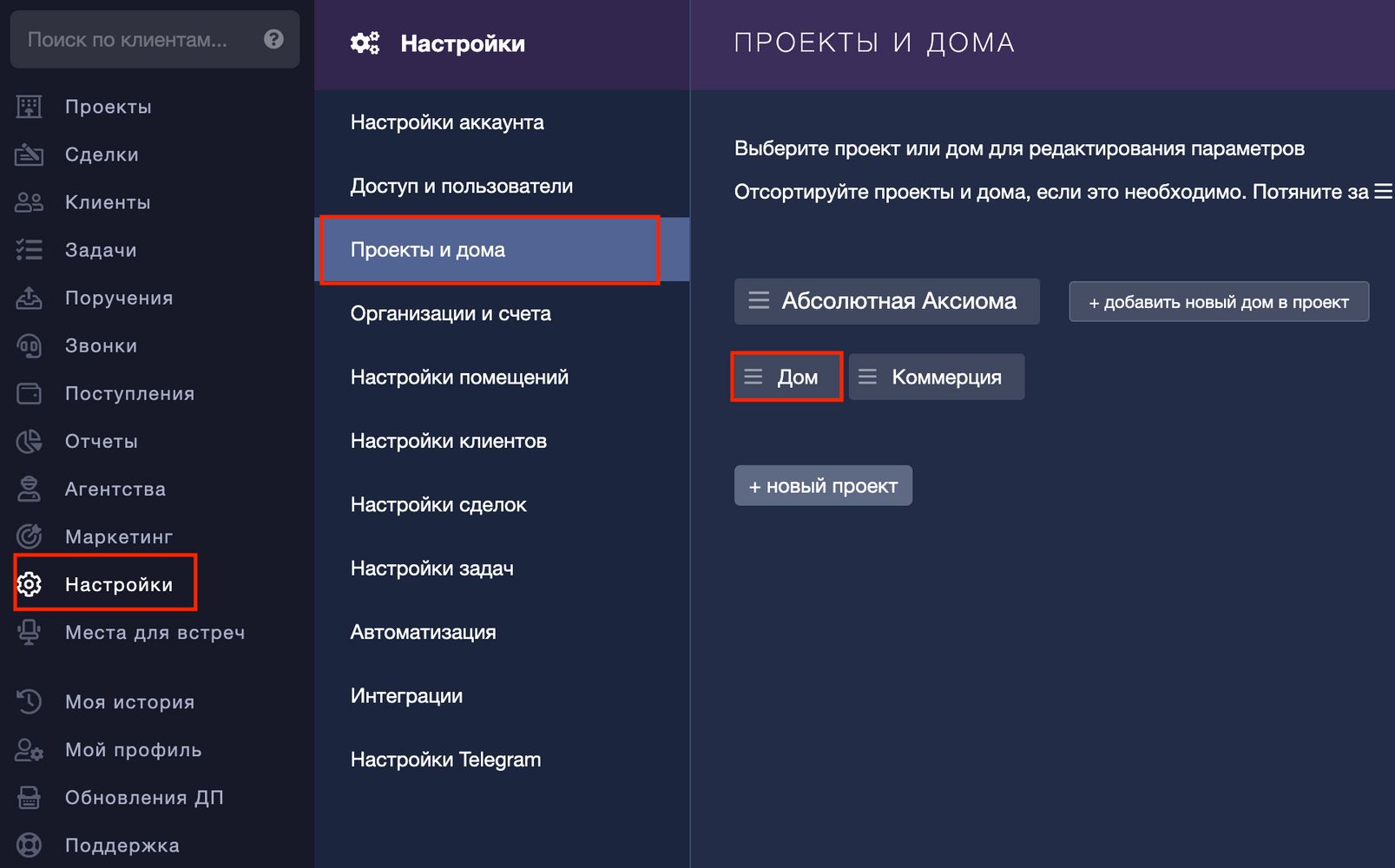Select the Абсолютная Аксиома project
This screenshot has width=1395, height=868.
click(x=886, y=301)
